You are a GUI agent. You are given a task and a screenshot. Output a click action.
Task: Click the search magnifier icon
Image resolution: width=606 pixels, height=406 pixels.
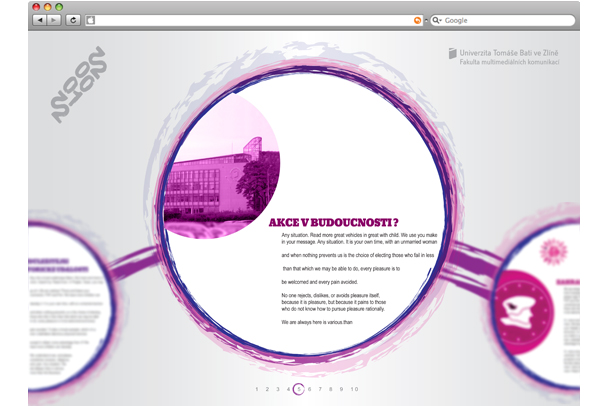pyautogui.click(x=437, y=20)
